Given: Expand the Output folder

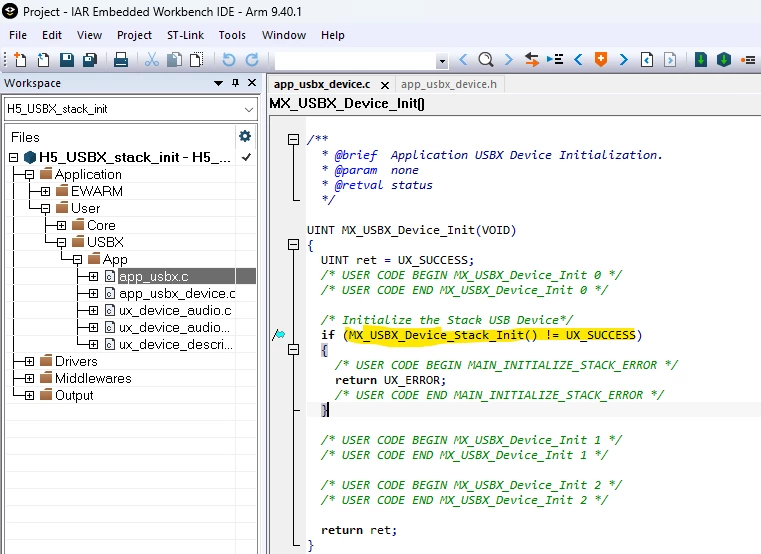Looking at the screenshot, I should coord(30,395).
